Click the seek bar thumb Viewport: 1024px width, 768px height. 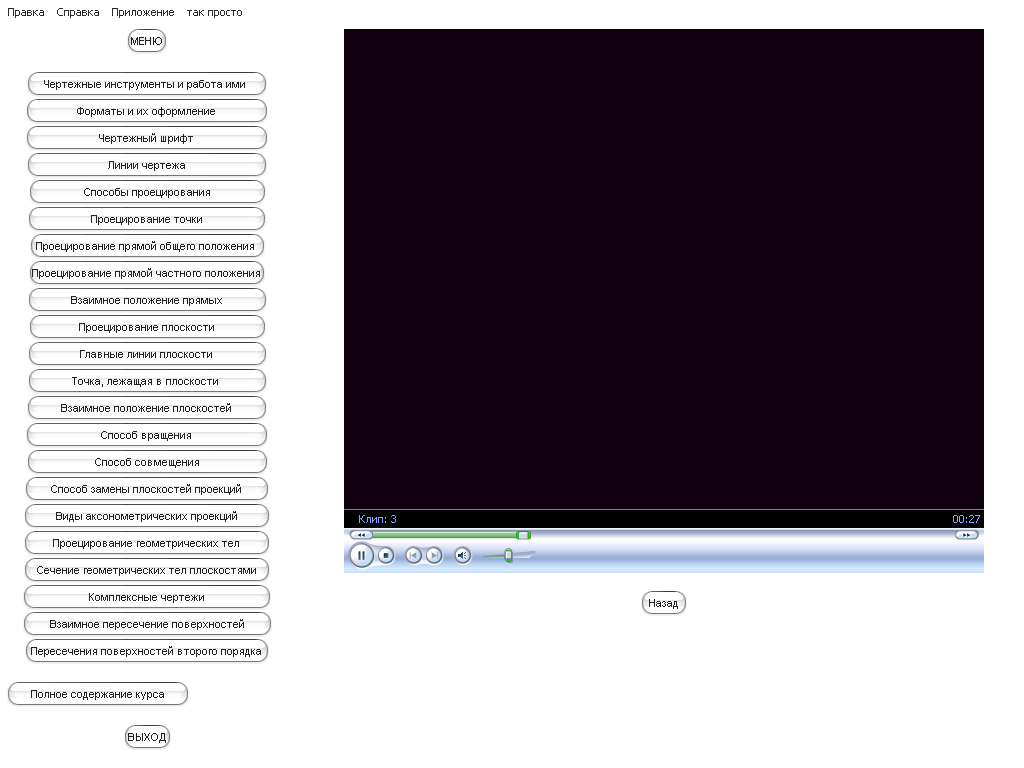[523, 536]
